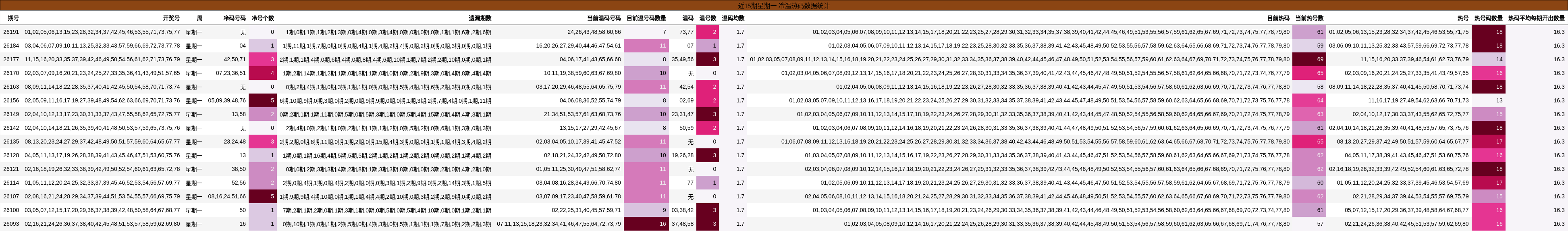The height and width of the screenshot is (231, 1568).
Task: Click the 期号 column header
Action: tap(13, 18)
